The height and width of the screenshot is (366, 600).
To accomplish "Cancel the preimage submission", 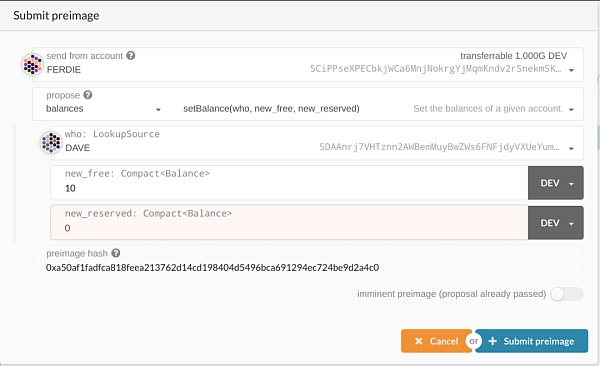I will (436, 341).
